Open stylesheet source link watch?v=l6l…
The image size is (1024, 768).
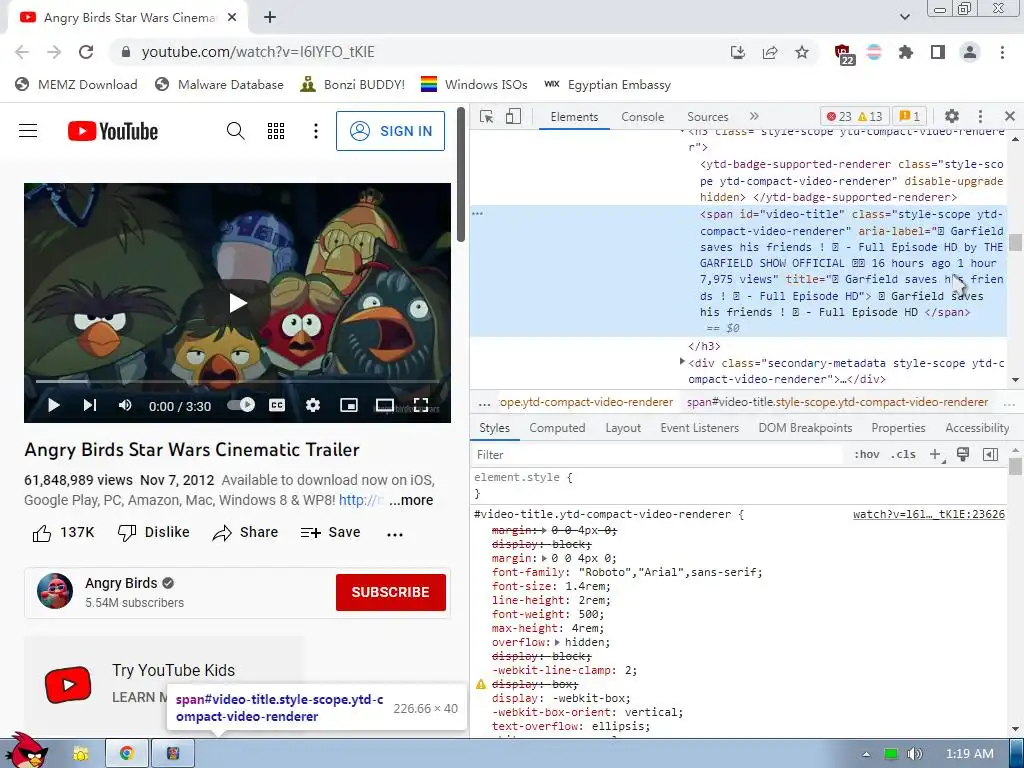(x=929, y=515)
